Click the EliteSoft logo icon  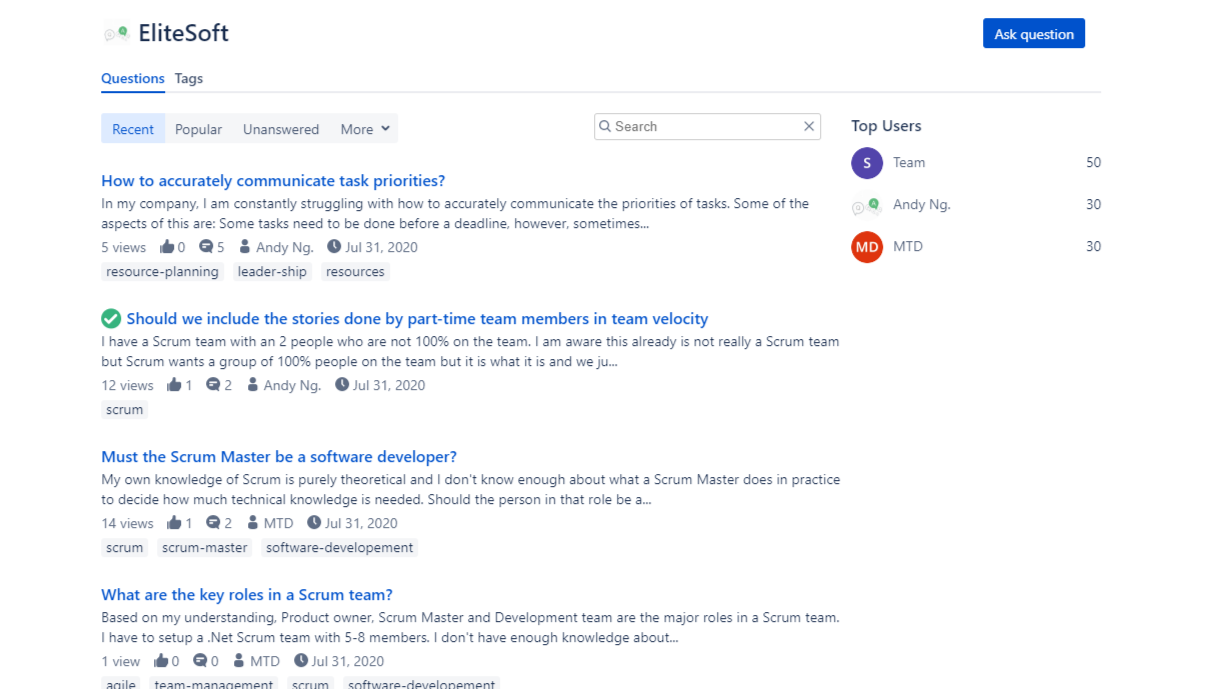117,33
